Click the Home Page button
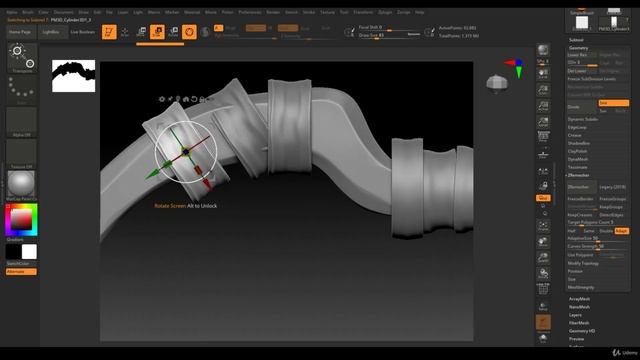Viewport: 640px width, 360px height. pyautogui.click(x=20, y=32)
